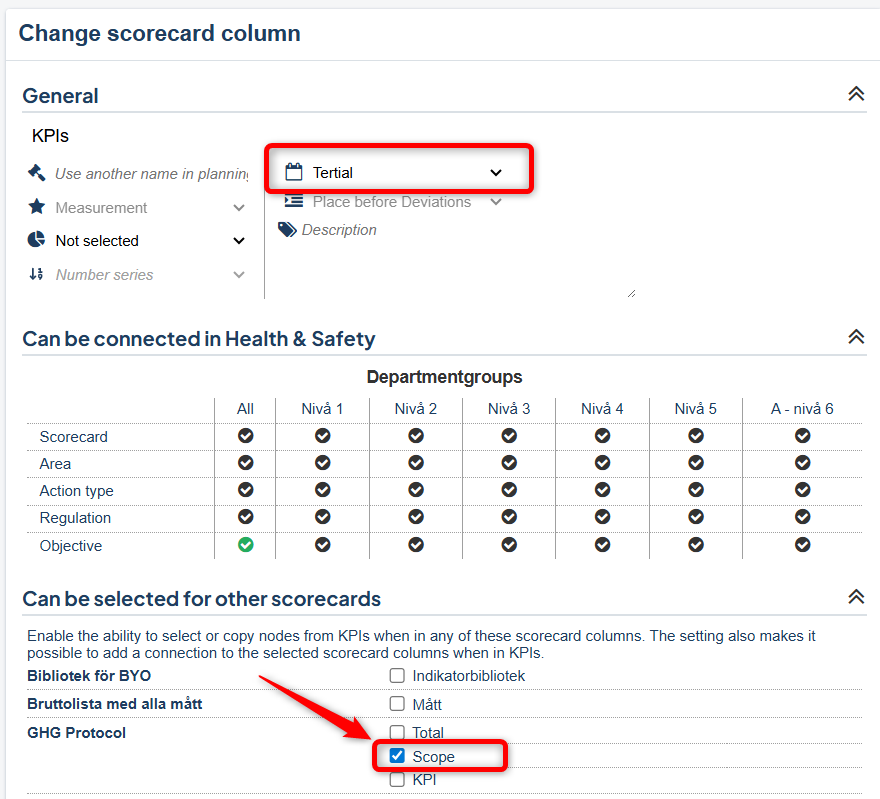
Task: Toggle Regulation check for A - nivå 6
Action: coord(802,518)
